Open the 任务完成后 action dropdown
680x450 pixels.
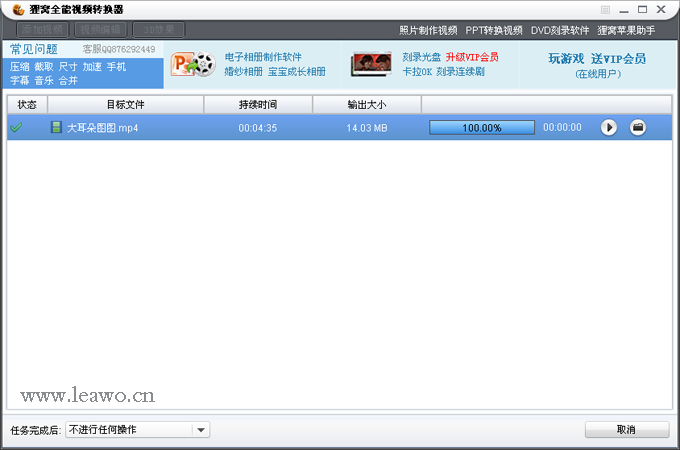[137, 430]
